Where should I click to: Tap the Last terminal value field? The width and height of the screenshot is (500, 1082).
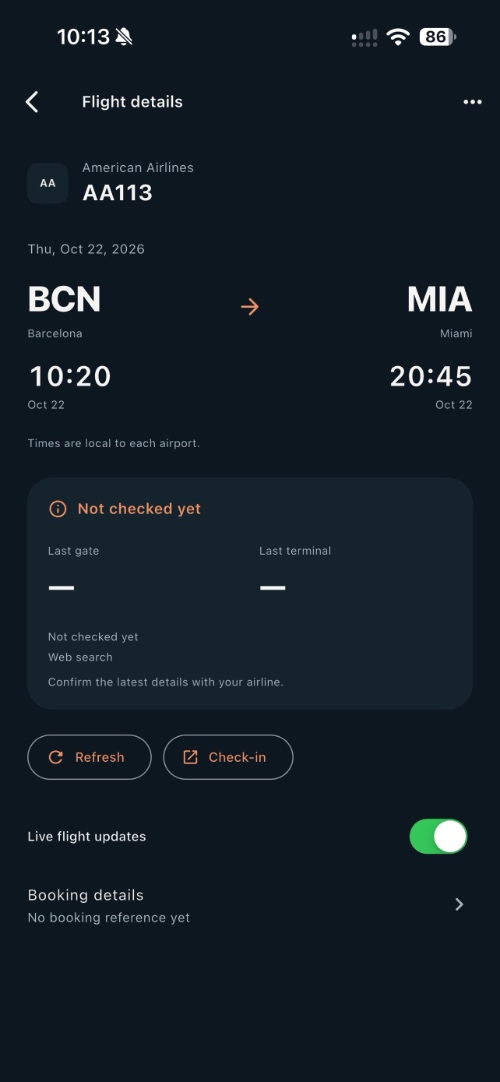tap(272, 588)
